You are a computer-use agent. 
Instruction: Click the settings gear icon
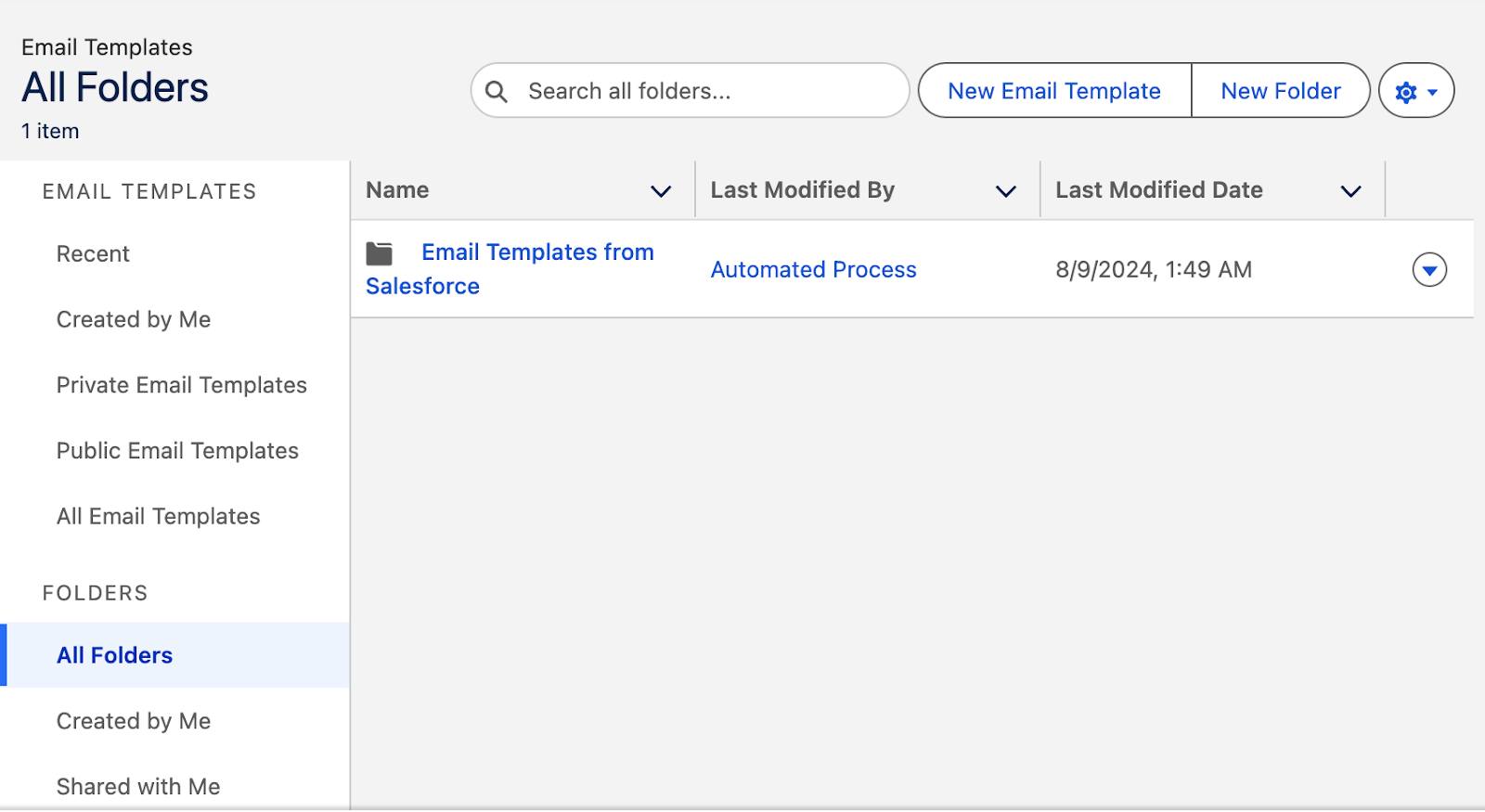coord(1406,91)
